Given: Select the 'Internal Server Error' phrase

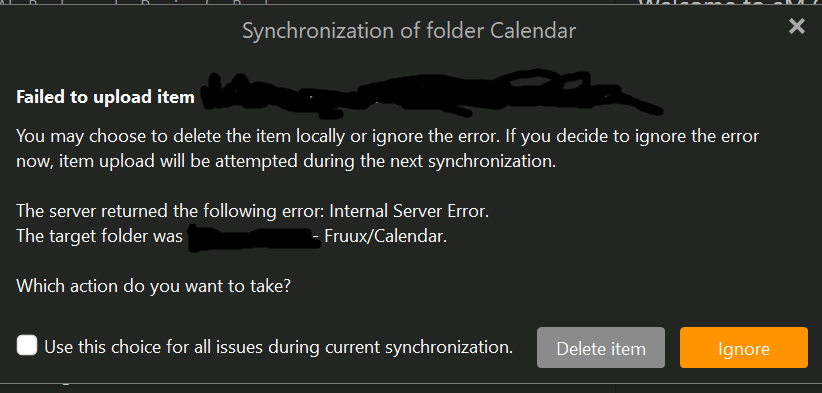Looking at the screenshot, I should 409,212.
